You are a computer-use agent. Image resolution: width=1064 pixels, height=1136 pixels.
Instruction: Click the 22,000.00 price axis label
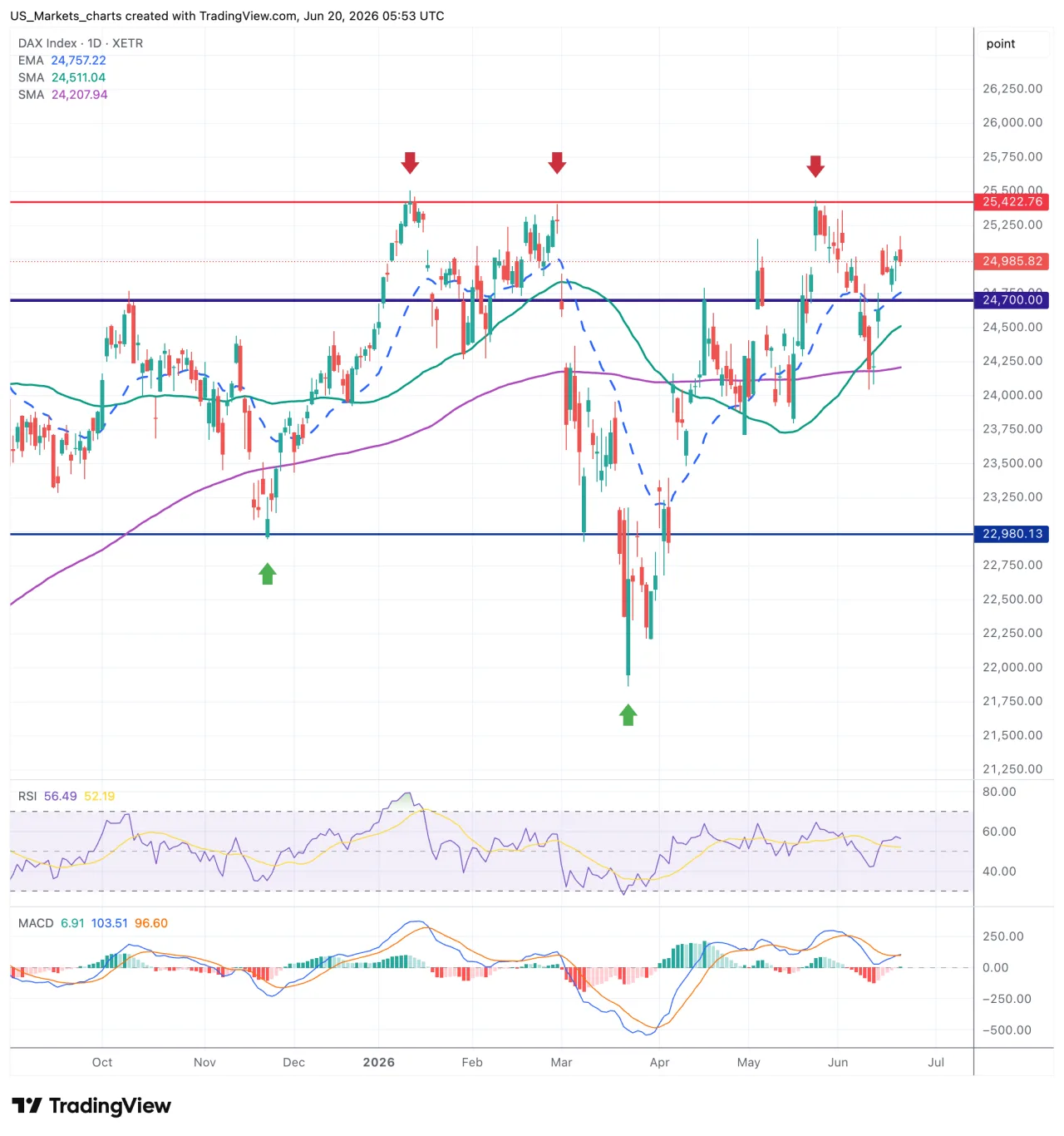click(x=1012, y=667)
